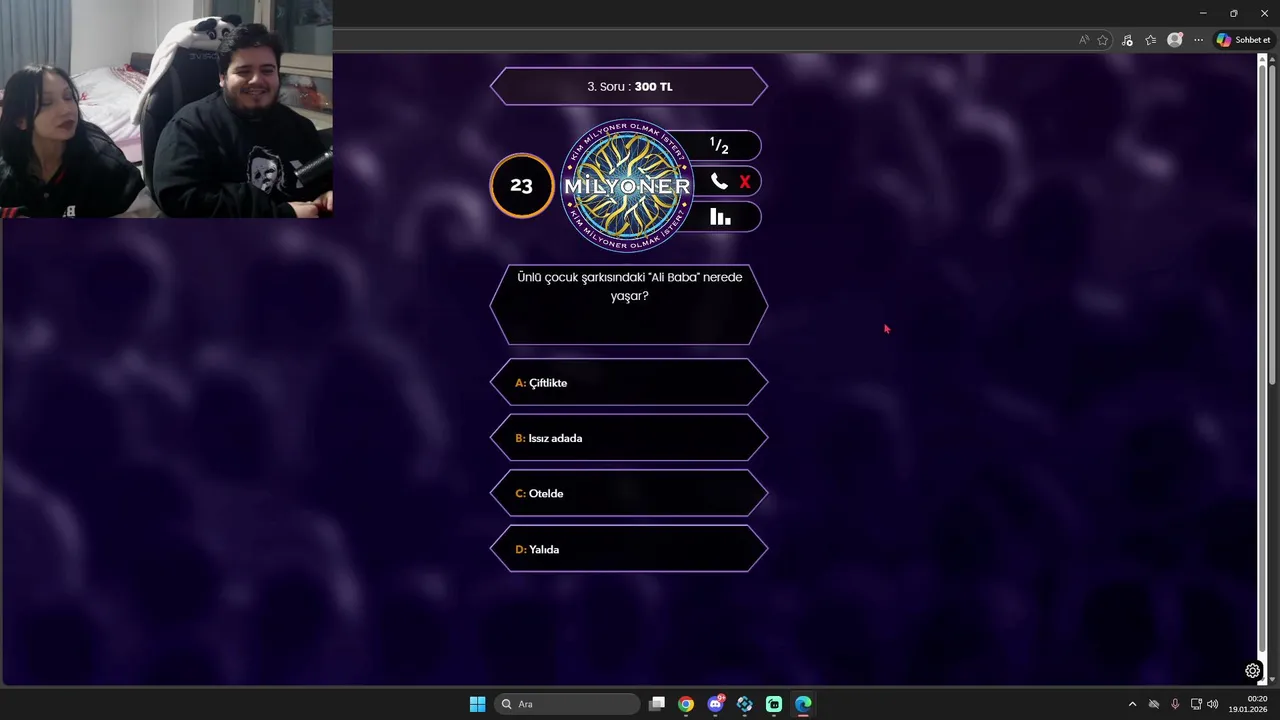This screenshot has height=720, width=1280.
Task: Click the Milyoner logo emblem
Action: point(627,185)
